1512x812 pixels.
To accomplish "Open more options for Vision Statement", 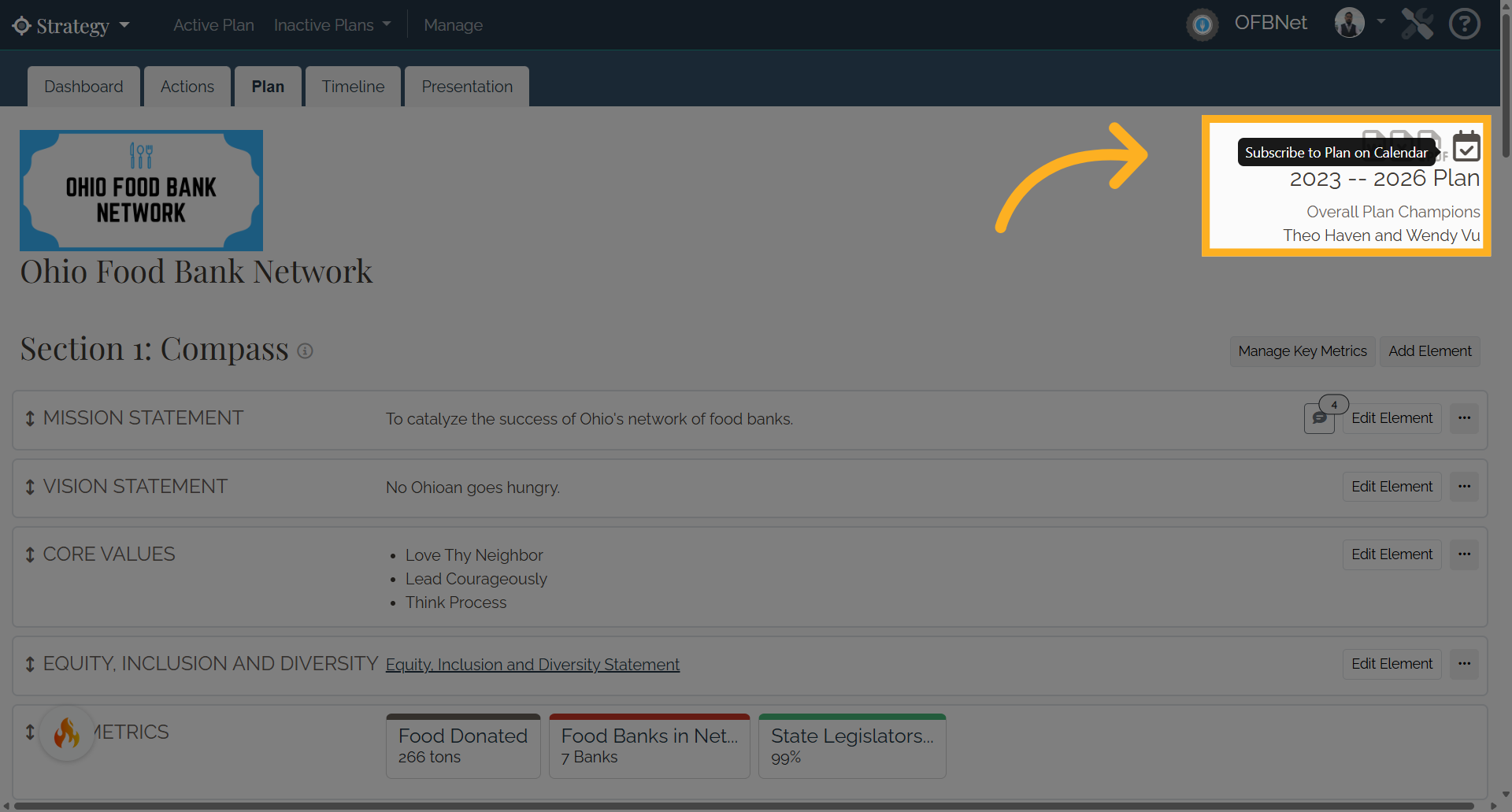I will tap(1464, 487).
